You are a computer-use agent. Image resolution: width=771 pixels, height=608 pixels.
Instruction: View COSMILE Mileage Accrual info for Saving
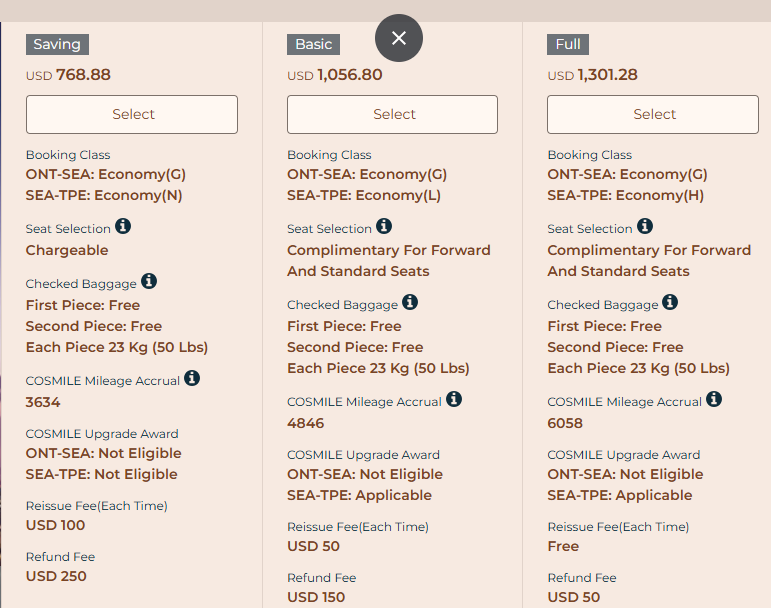click(192, 378)
